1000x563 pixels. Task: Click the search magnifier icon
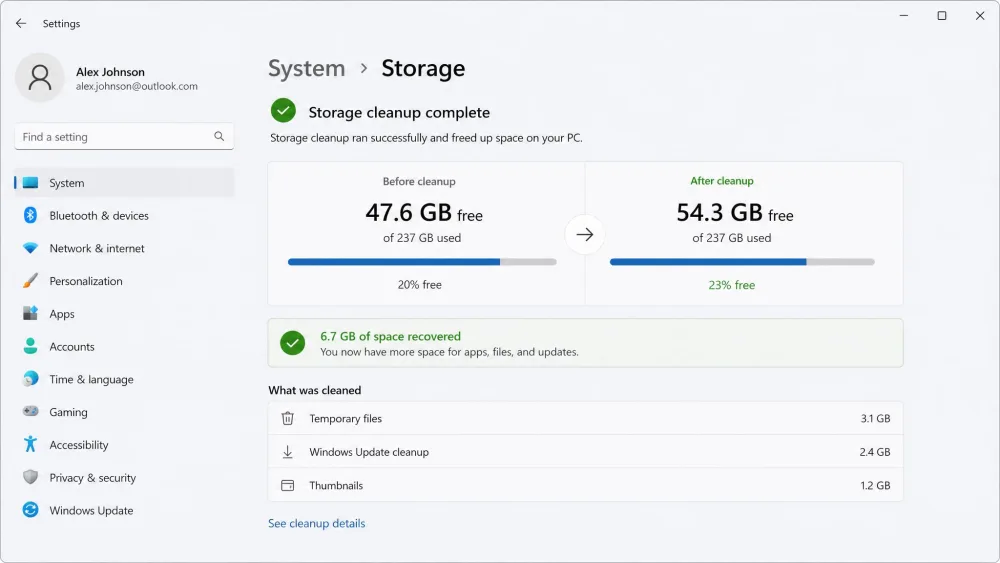[x=219, y=136]
